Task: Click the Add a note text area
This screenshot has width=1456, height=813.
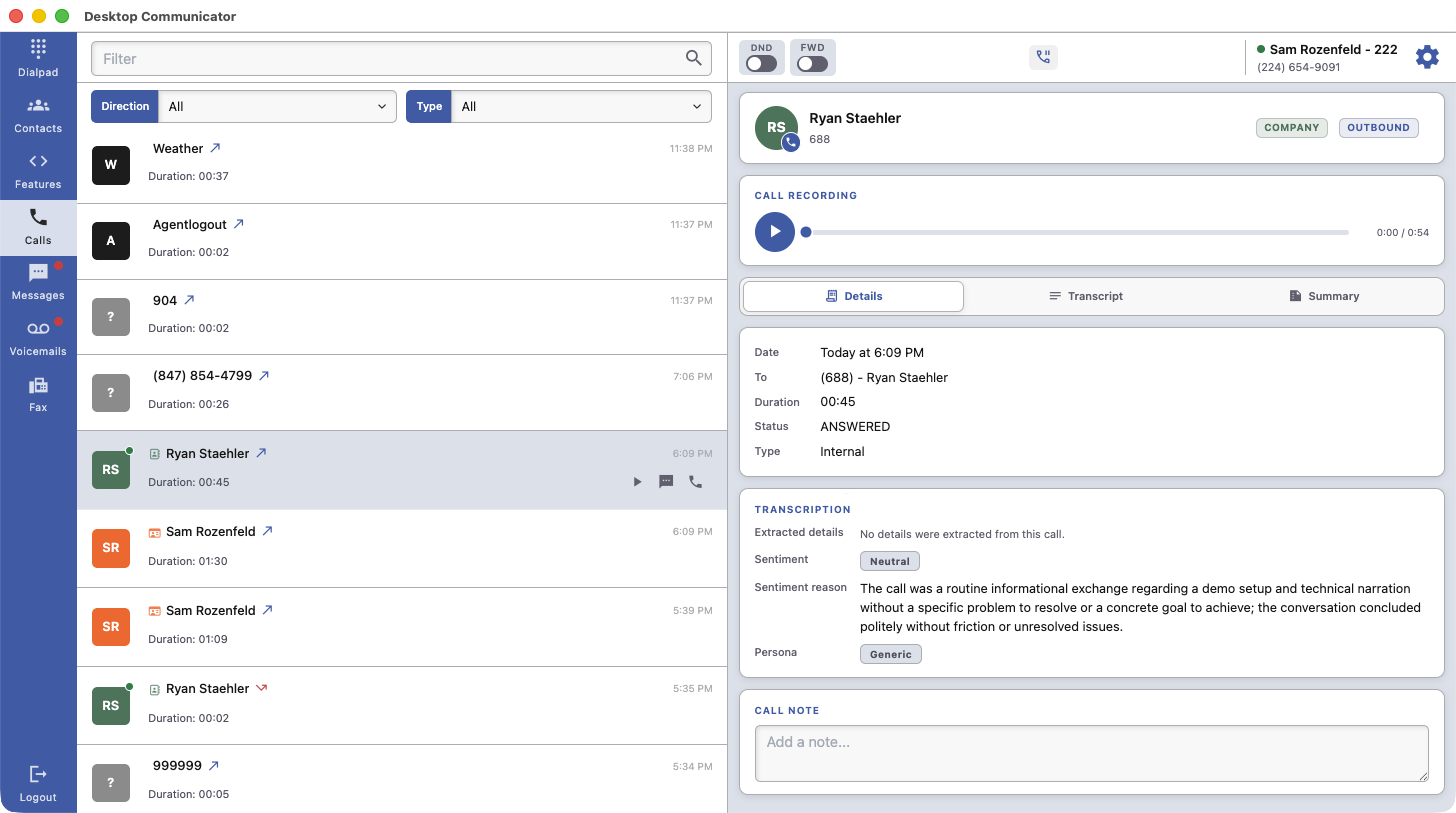Action: coord(1091,753)
